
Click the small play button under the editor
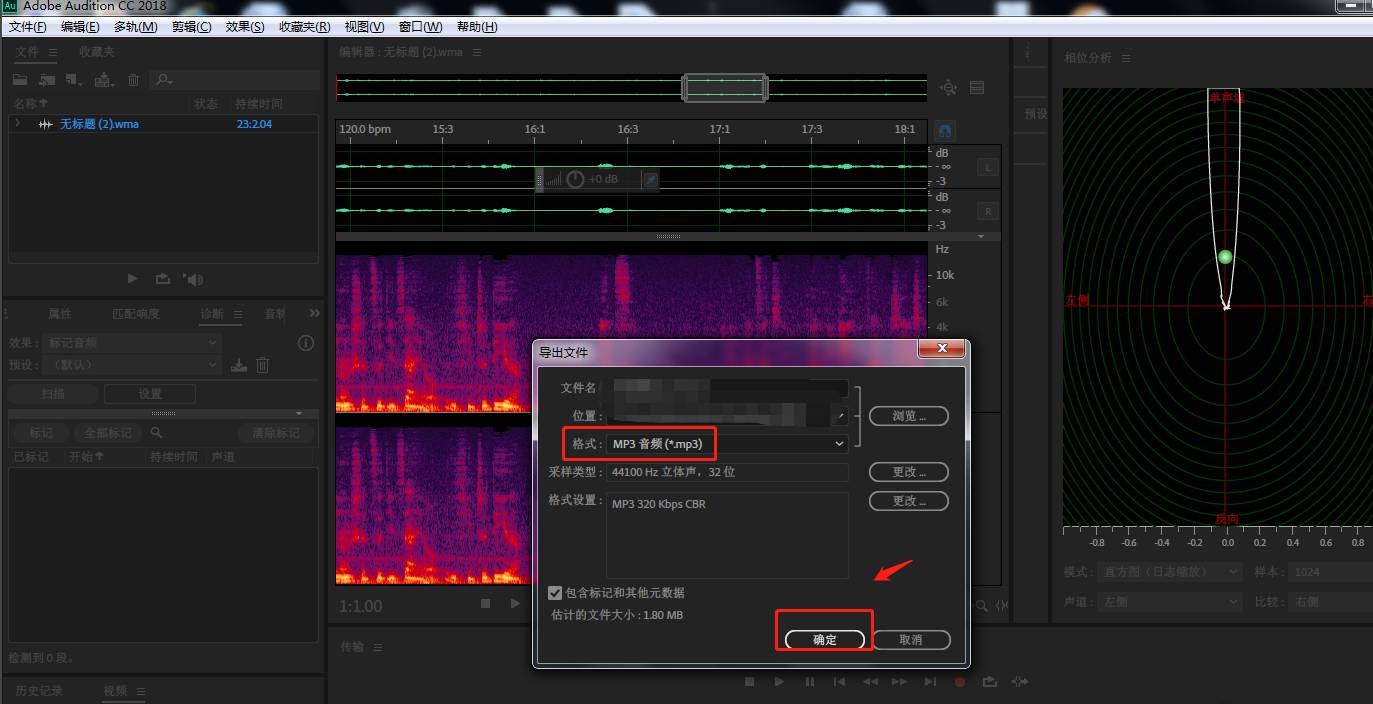pyautogui.click(x=515, y=604)
